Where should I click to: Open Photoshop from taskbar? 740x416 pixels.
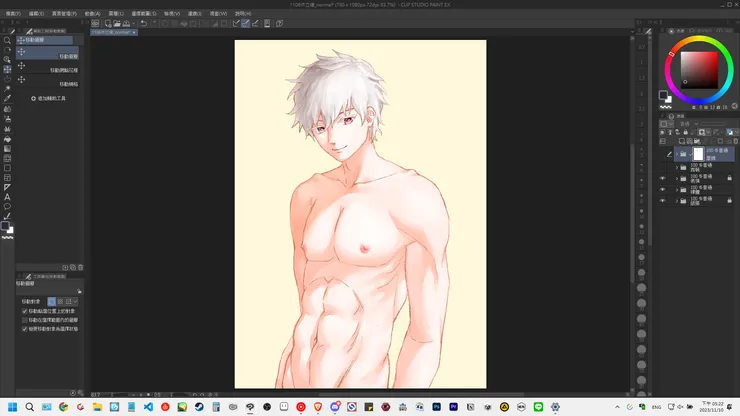[437, 407]
